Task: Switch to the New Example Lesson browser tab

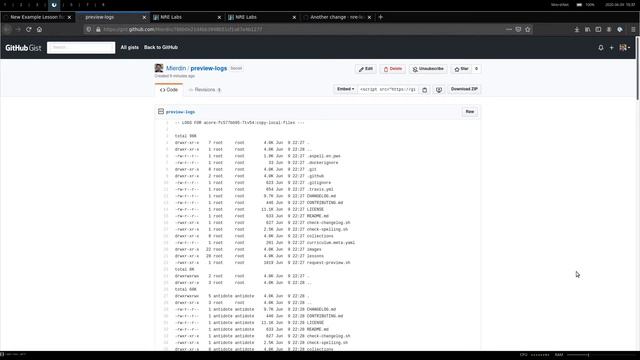Action: pyautogui.click(x=37, y=17)
